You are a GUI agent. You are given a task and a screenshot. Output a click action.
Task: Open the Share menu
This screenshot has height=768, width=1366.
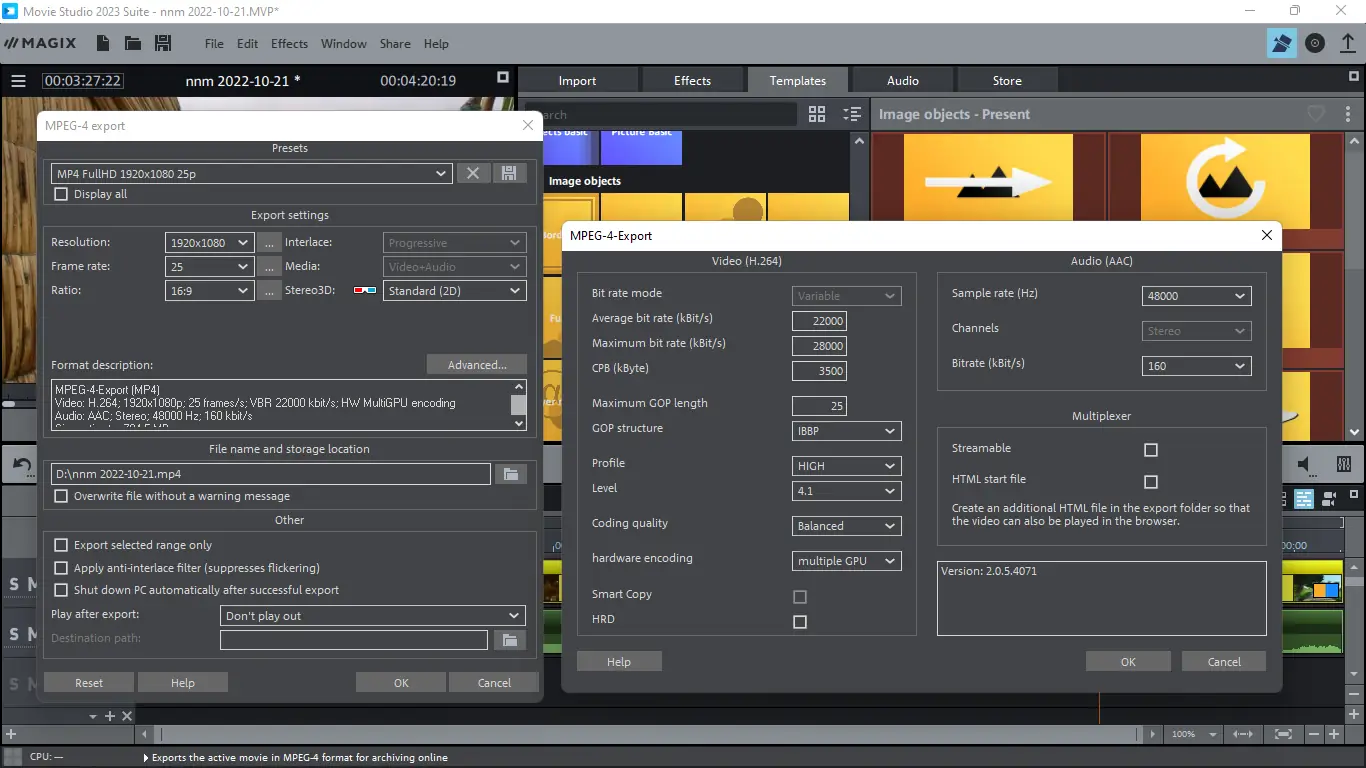pos(395,44)
